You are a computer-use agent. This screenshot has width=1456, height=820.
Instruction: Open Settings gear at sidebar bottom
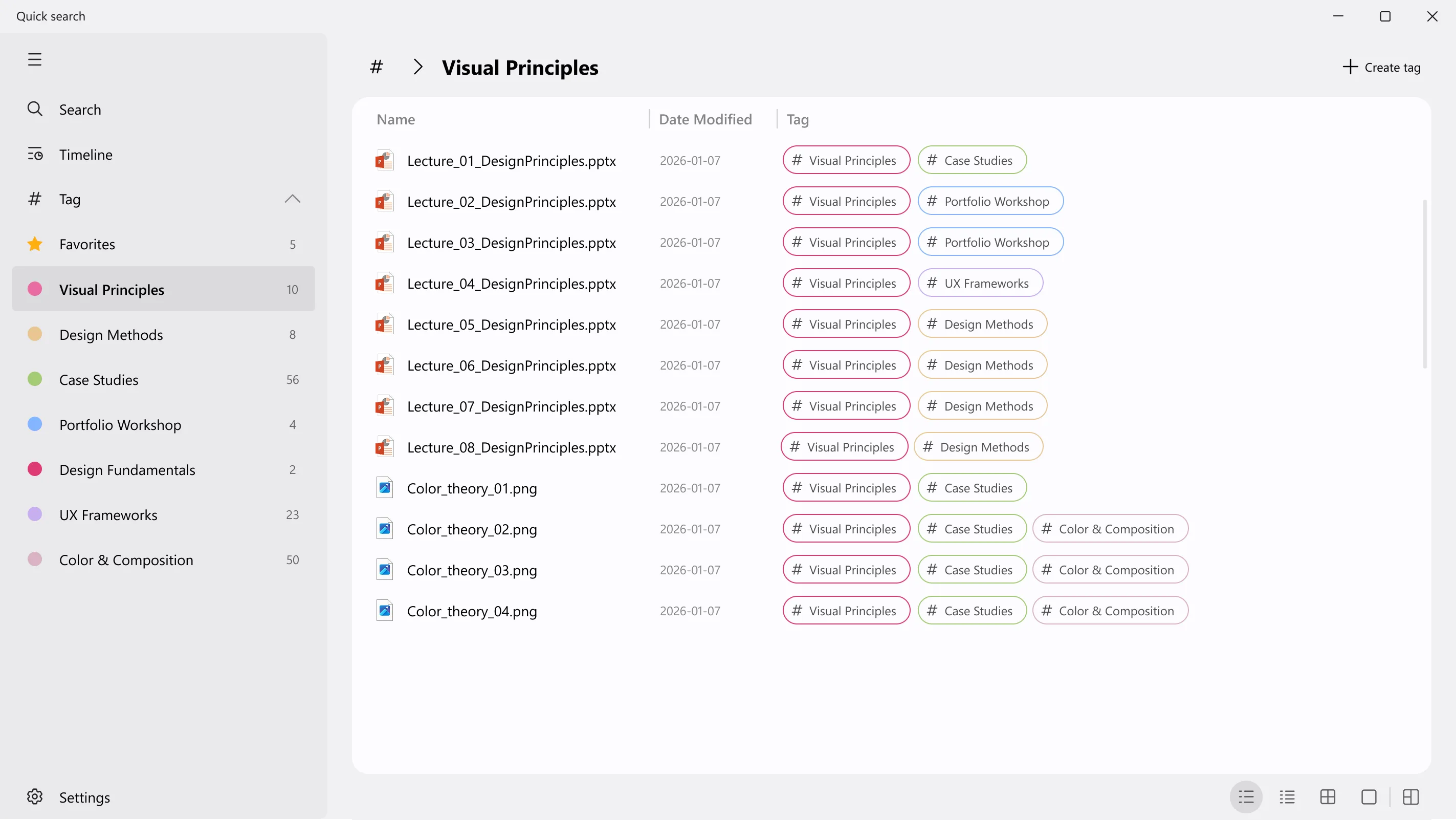pyautogui.click(x=34, y=796)
